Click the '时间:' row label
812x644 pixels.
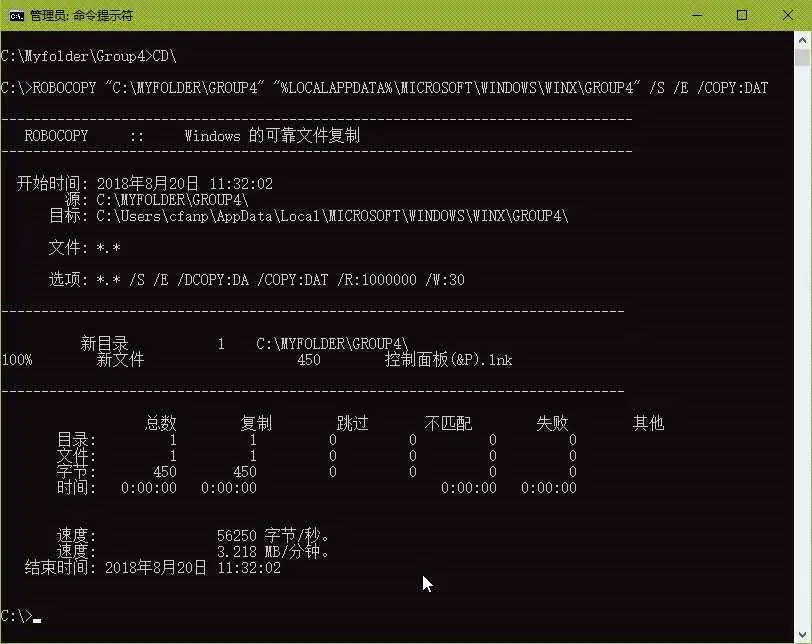[x=76, y=488]
